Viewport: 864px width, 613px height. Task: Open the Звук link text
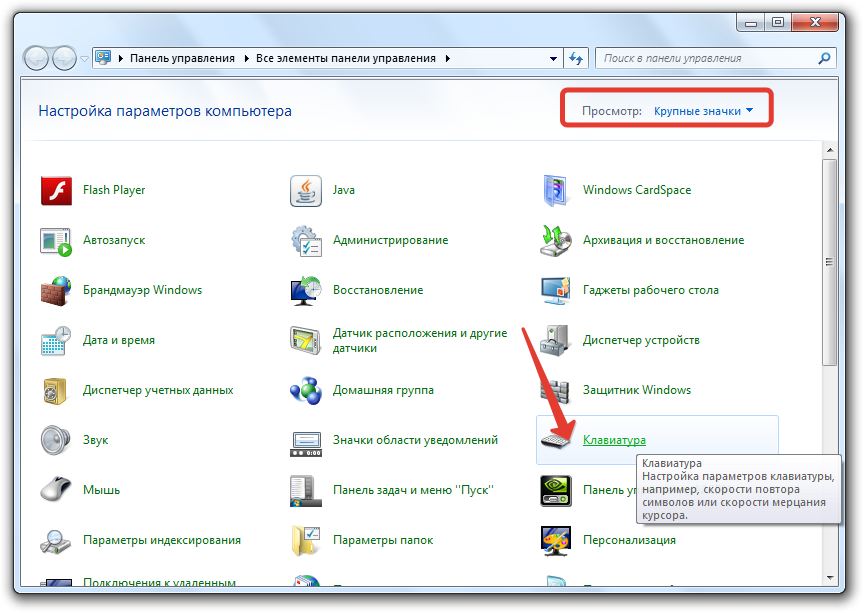point(96,440)
